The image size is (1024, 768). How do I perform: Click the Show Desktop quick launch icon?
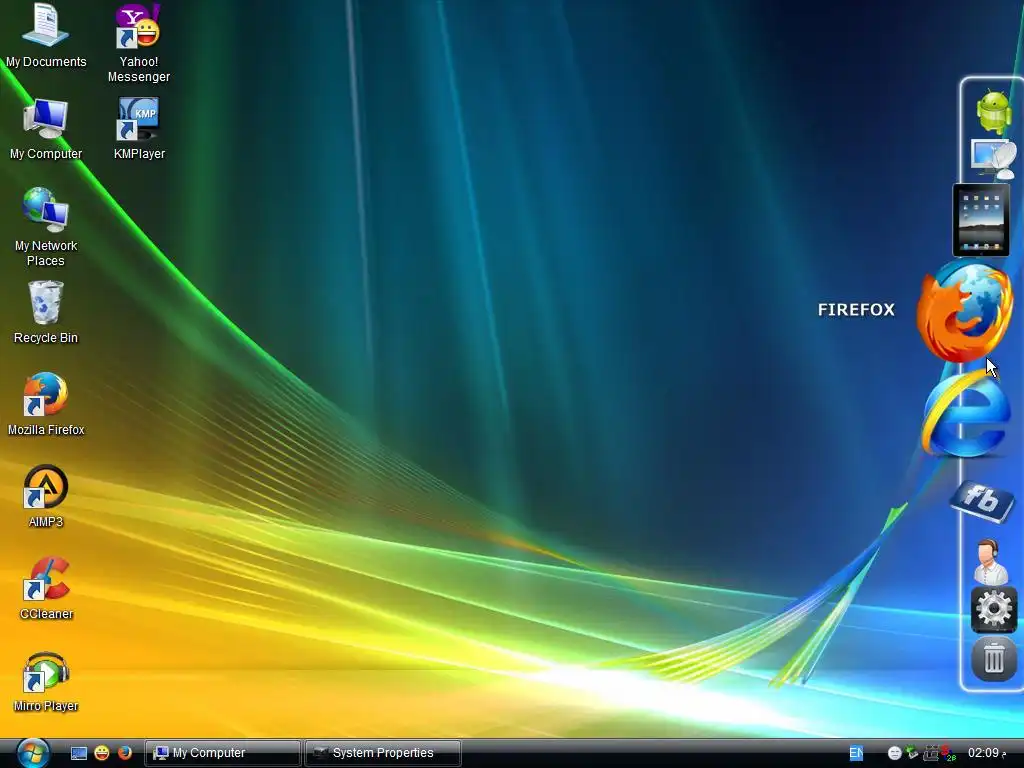point(78,753)
